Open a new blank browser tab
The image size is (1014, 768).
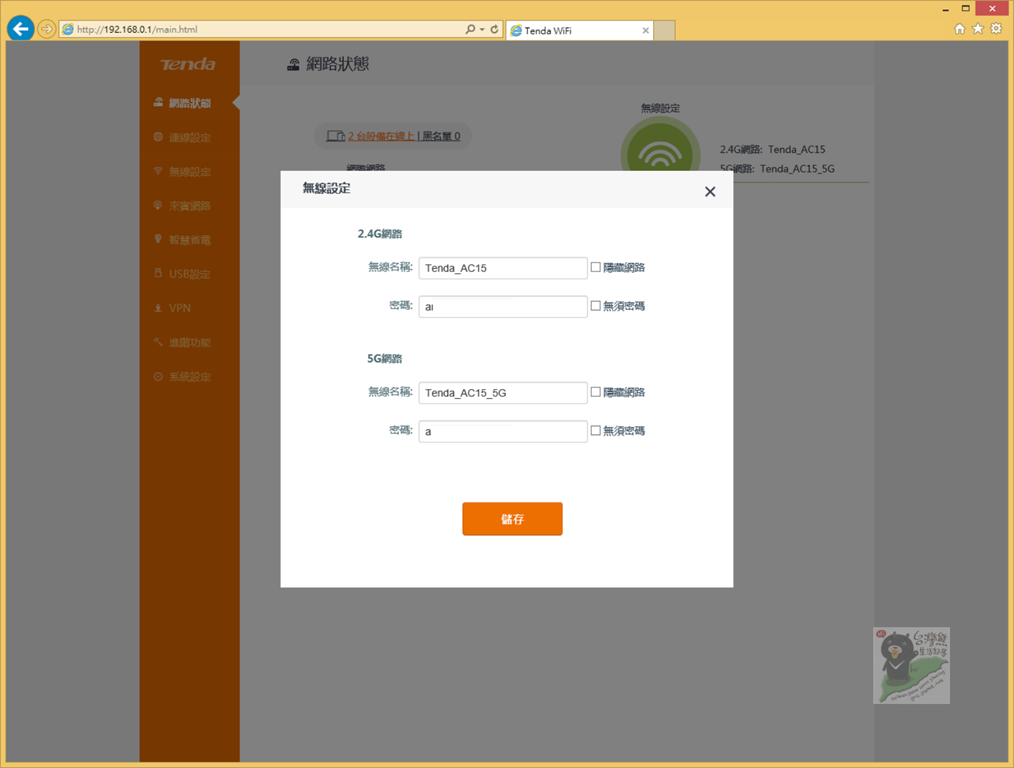[x=664, y=30]
